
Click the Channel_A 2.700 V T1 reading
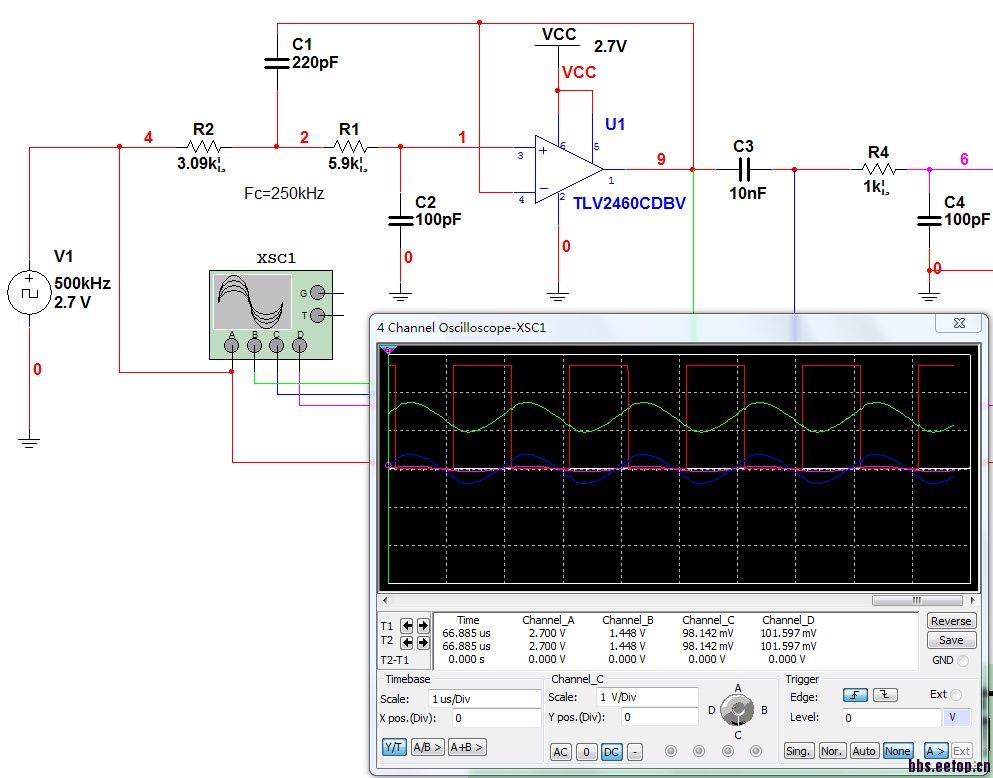tap(547, 633)
